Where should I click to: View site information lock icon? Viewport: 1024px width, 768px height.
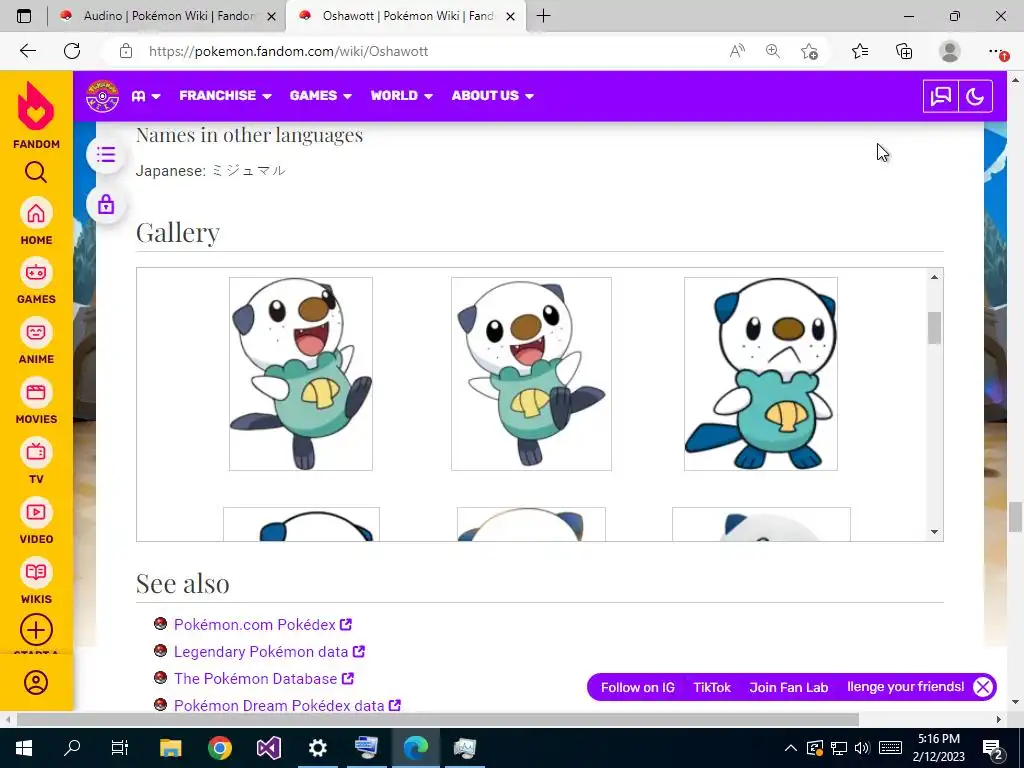tap(126, 51)
